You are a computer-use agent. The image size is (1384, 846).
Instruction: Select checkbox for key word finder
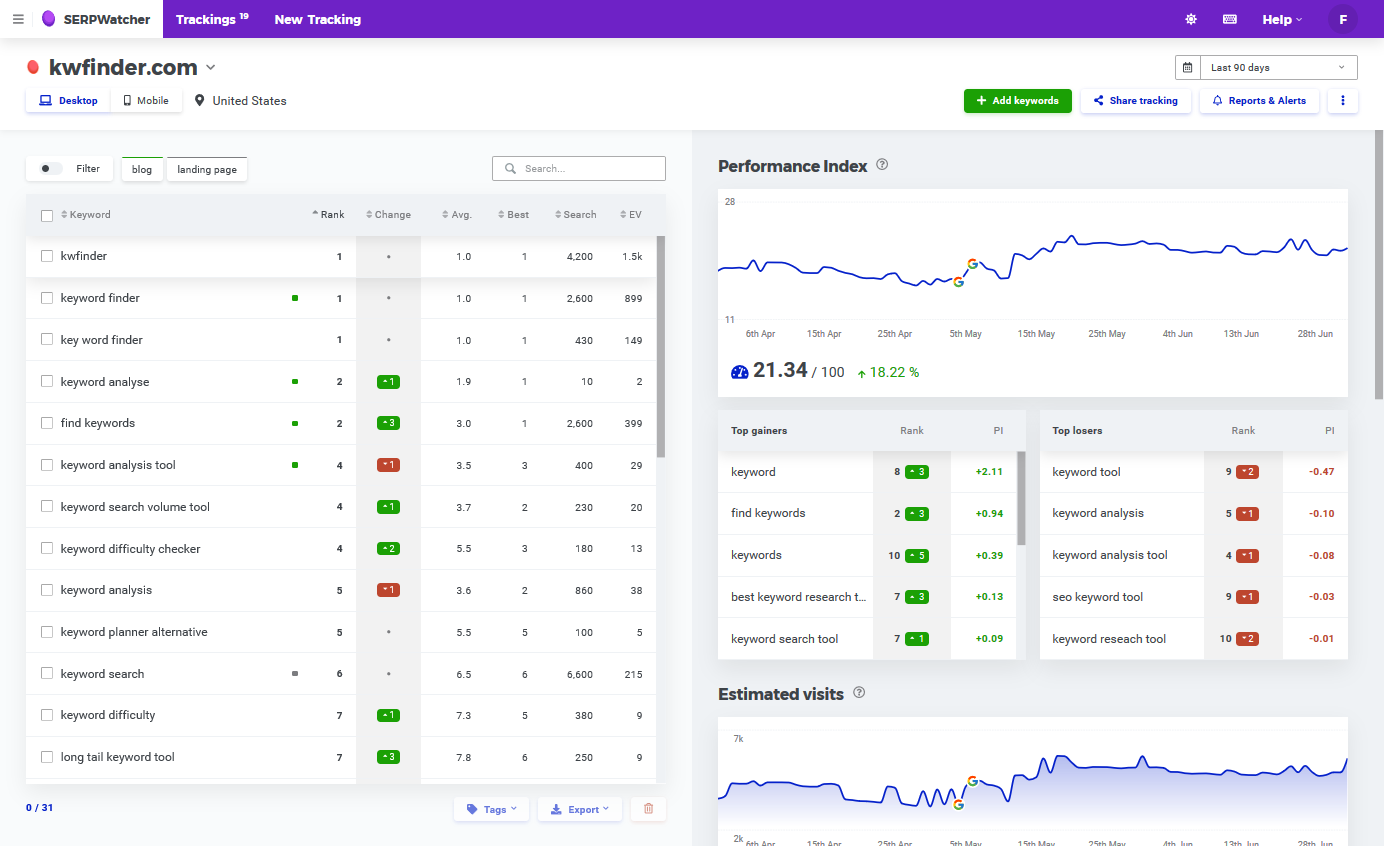[x=47, y=340]
